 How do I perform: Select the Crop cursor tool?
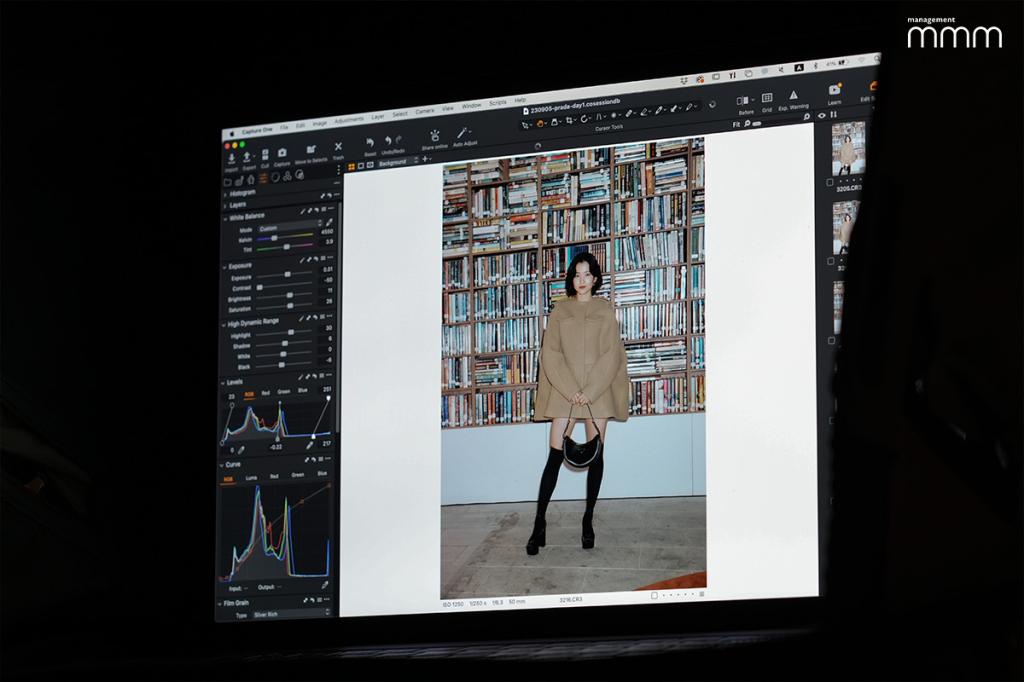point(569,120)
